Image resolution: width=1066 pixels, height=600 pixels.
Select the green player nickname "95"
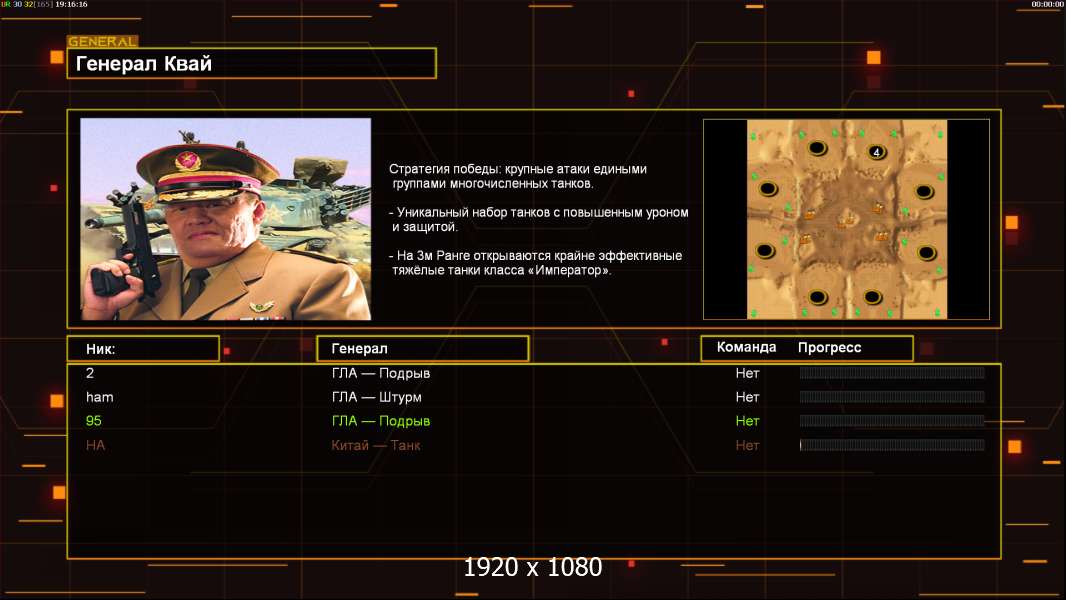(x=94, y=421)
